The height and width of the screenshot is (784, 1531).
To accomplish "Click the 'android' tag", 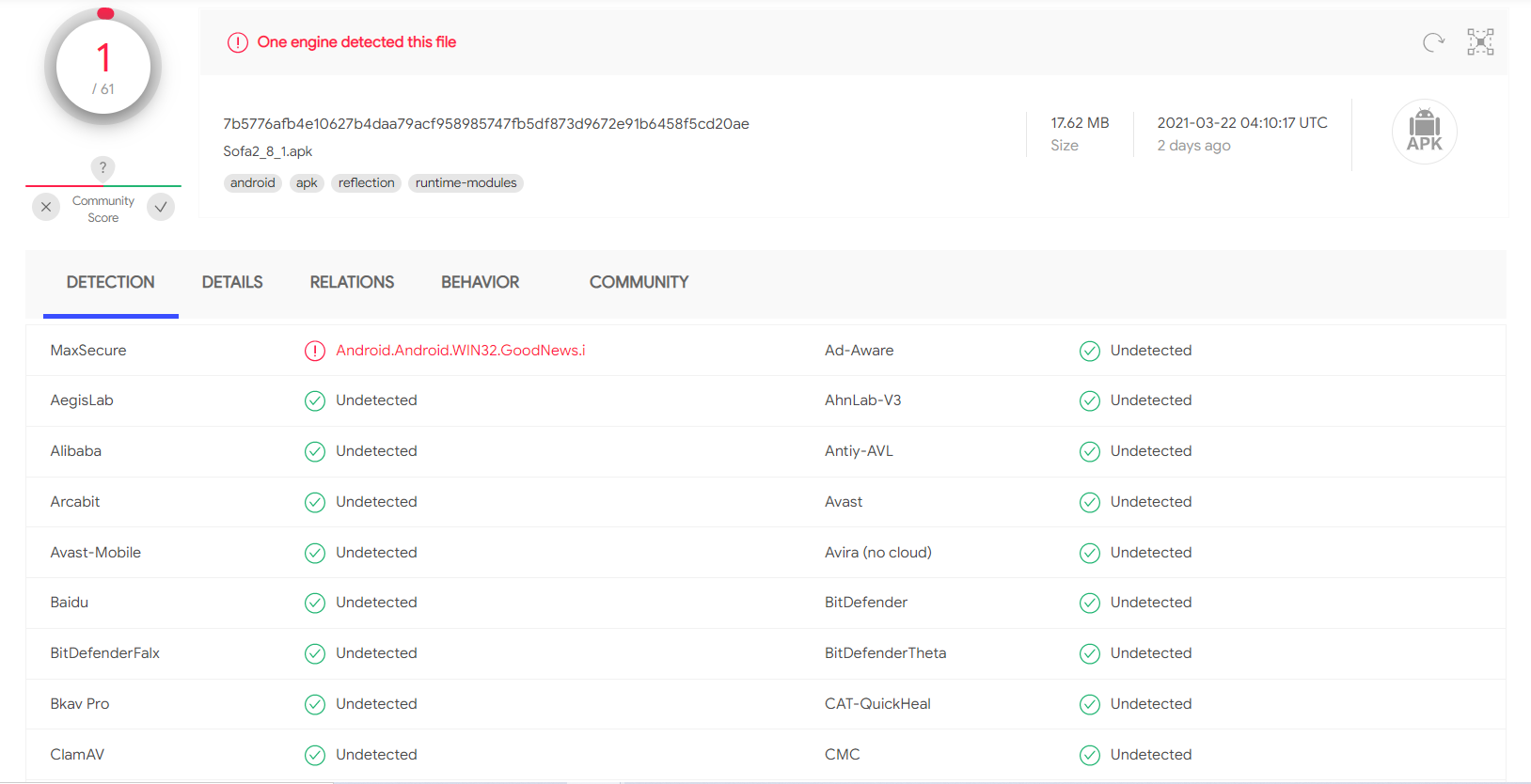I will [252, 183].
